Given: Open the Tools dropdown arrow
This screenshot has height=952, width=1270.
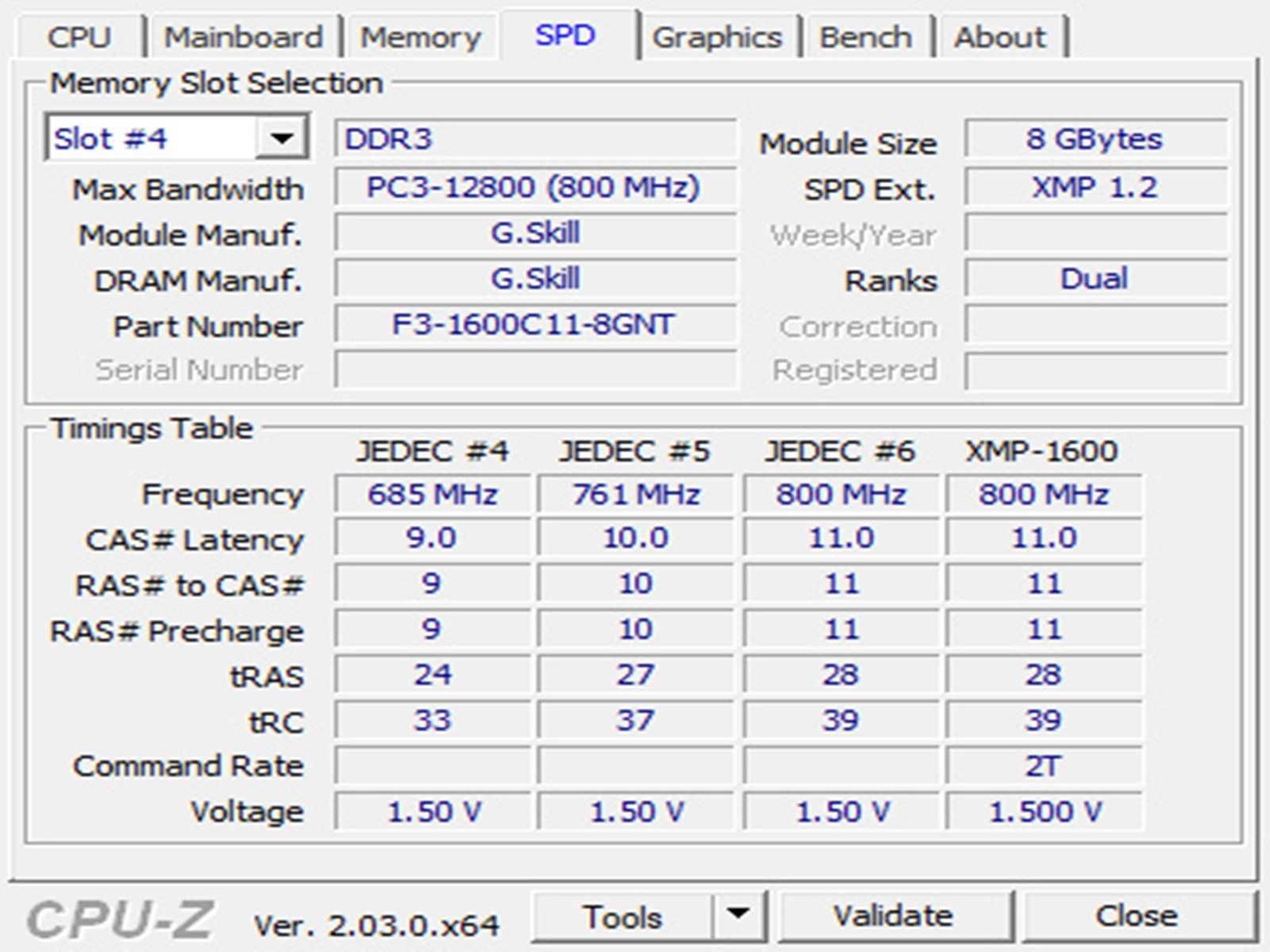Looking at the screenshot, I should 738,916.
